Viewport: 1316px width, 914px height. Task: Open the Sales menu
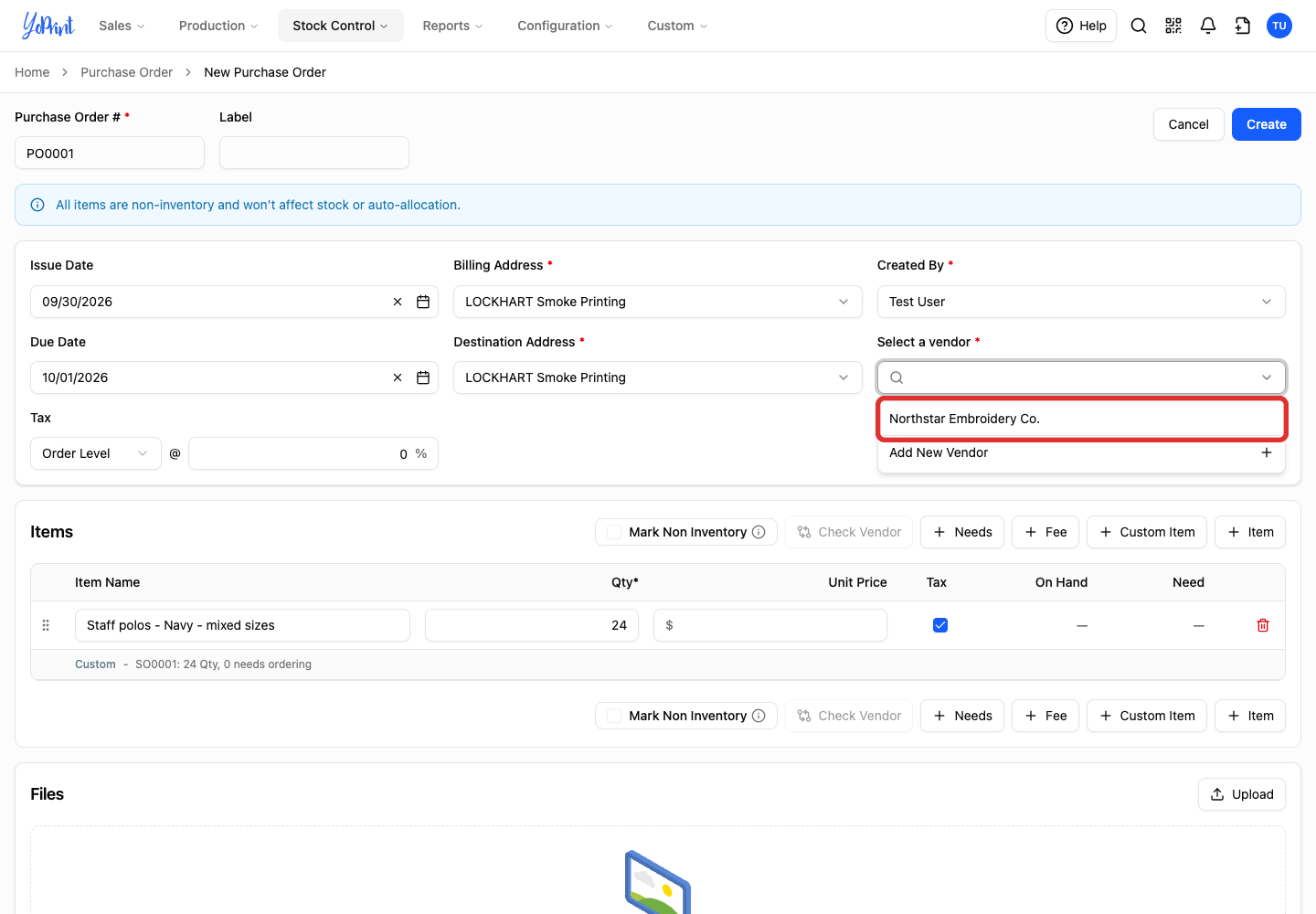click(122, 26)
